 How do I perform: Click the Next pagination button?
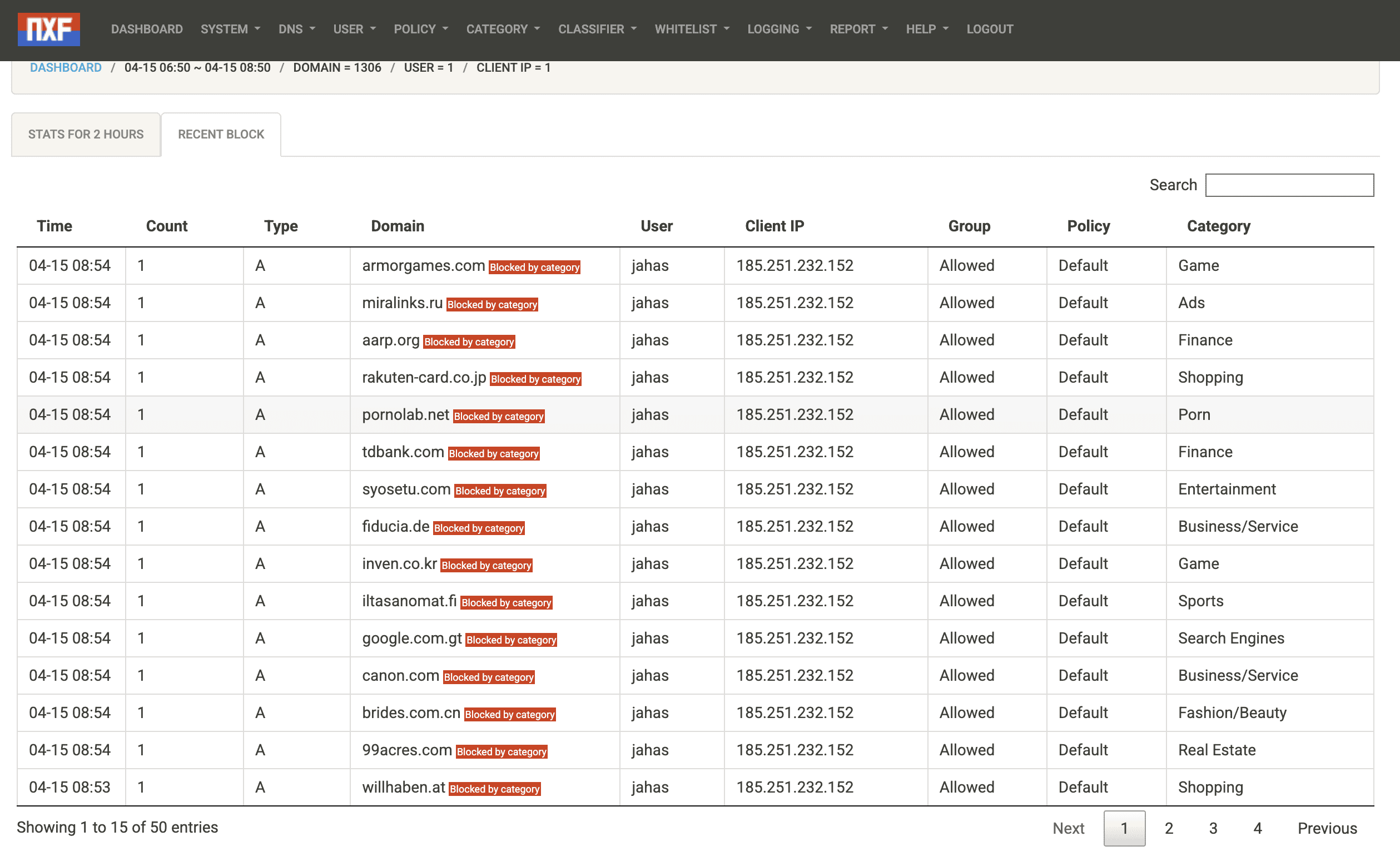tap(1068, 828)
